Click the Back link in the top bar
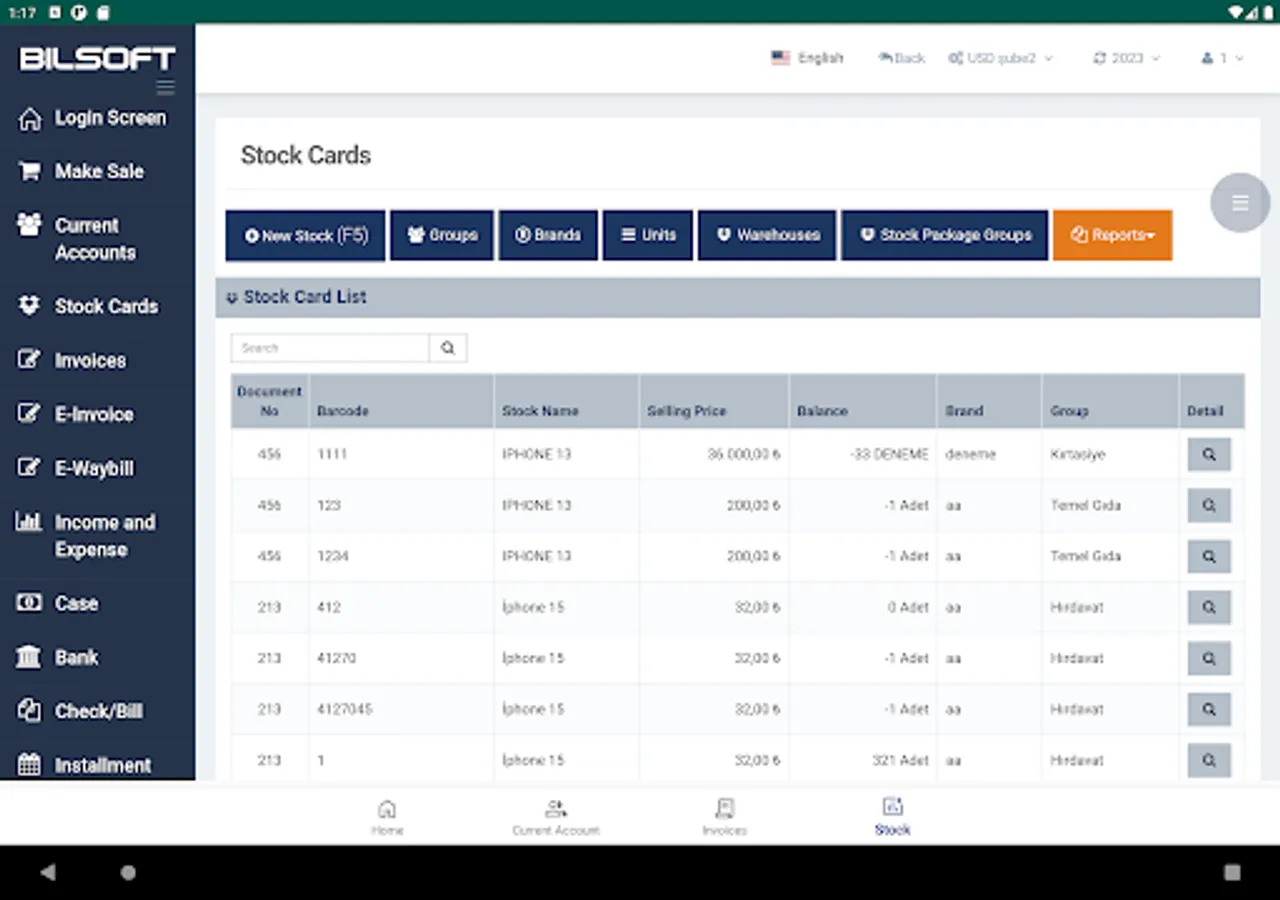The image size is (1280, 900). coord(901,58)
